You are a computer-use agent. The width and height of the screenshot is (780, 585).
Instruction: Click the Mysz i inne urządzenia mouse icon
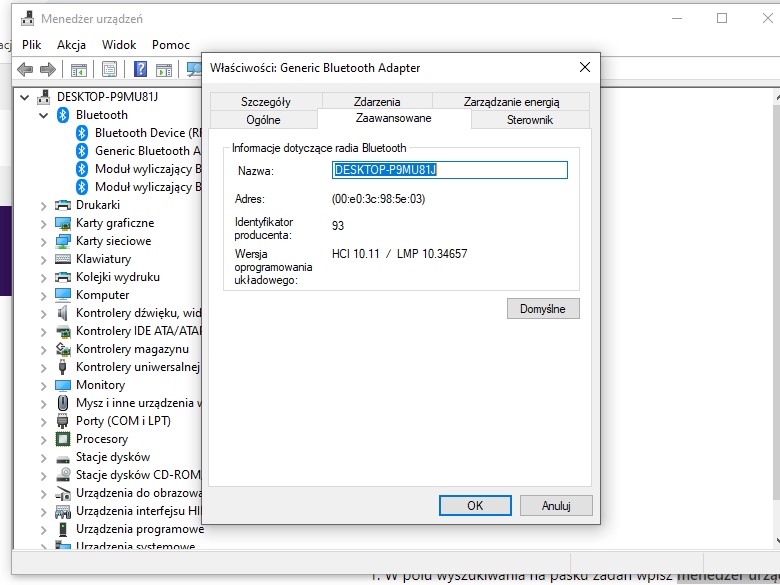tap(63, 403)
